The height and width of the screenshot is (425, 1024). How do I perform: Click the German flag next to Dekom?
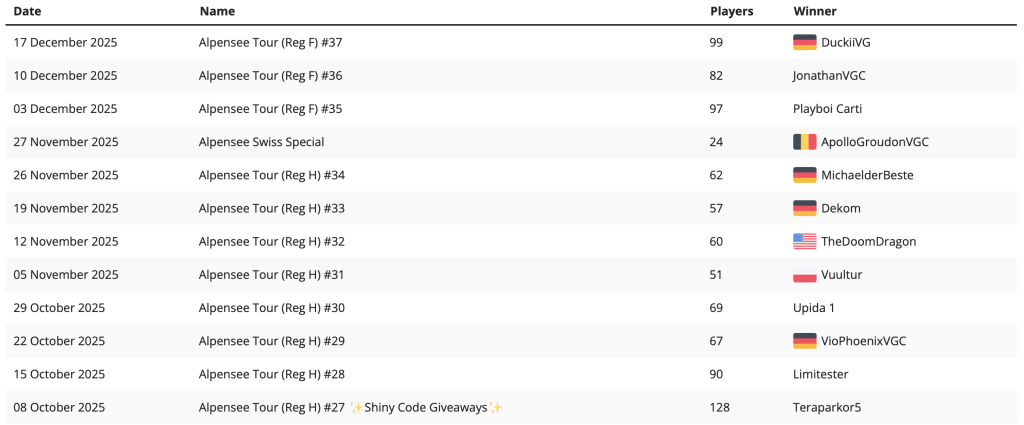(804, 208)
